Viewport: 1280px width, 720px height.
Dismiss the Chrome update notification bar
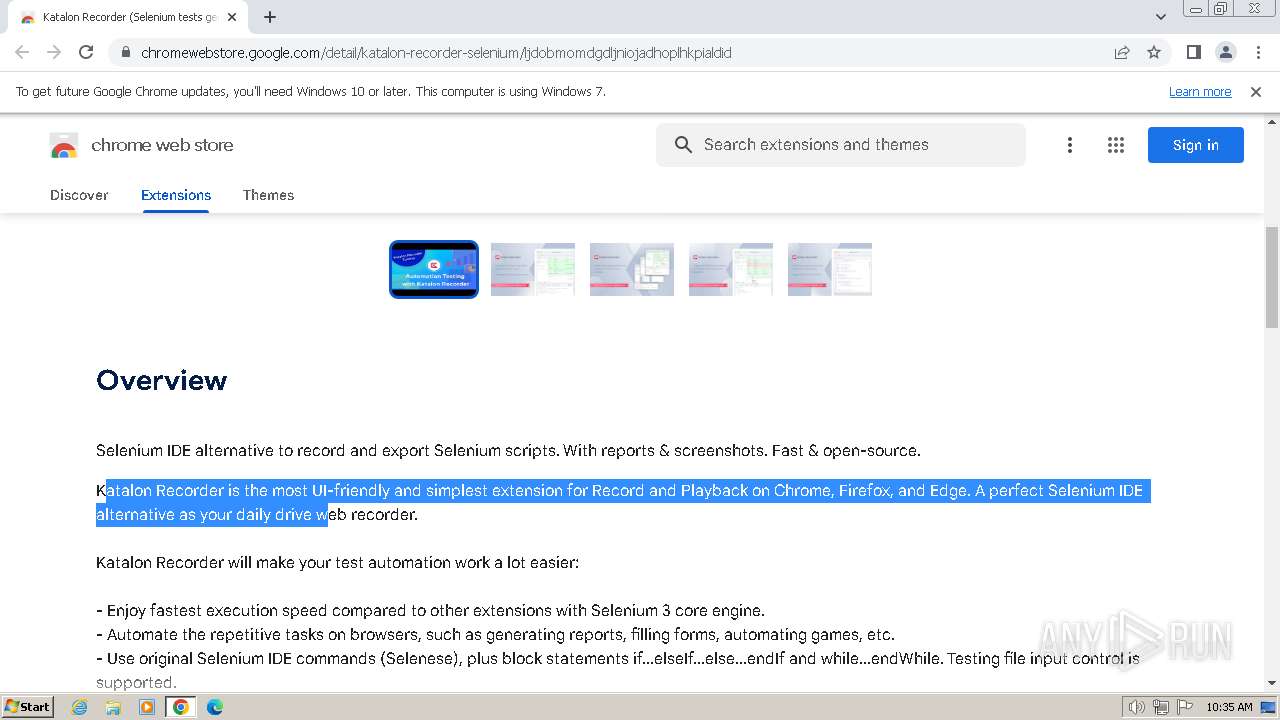[x=1256, y=92]
